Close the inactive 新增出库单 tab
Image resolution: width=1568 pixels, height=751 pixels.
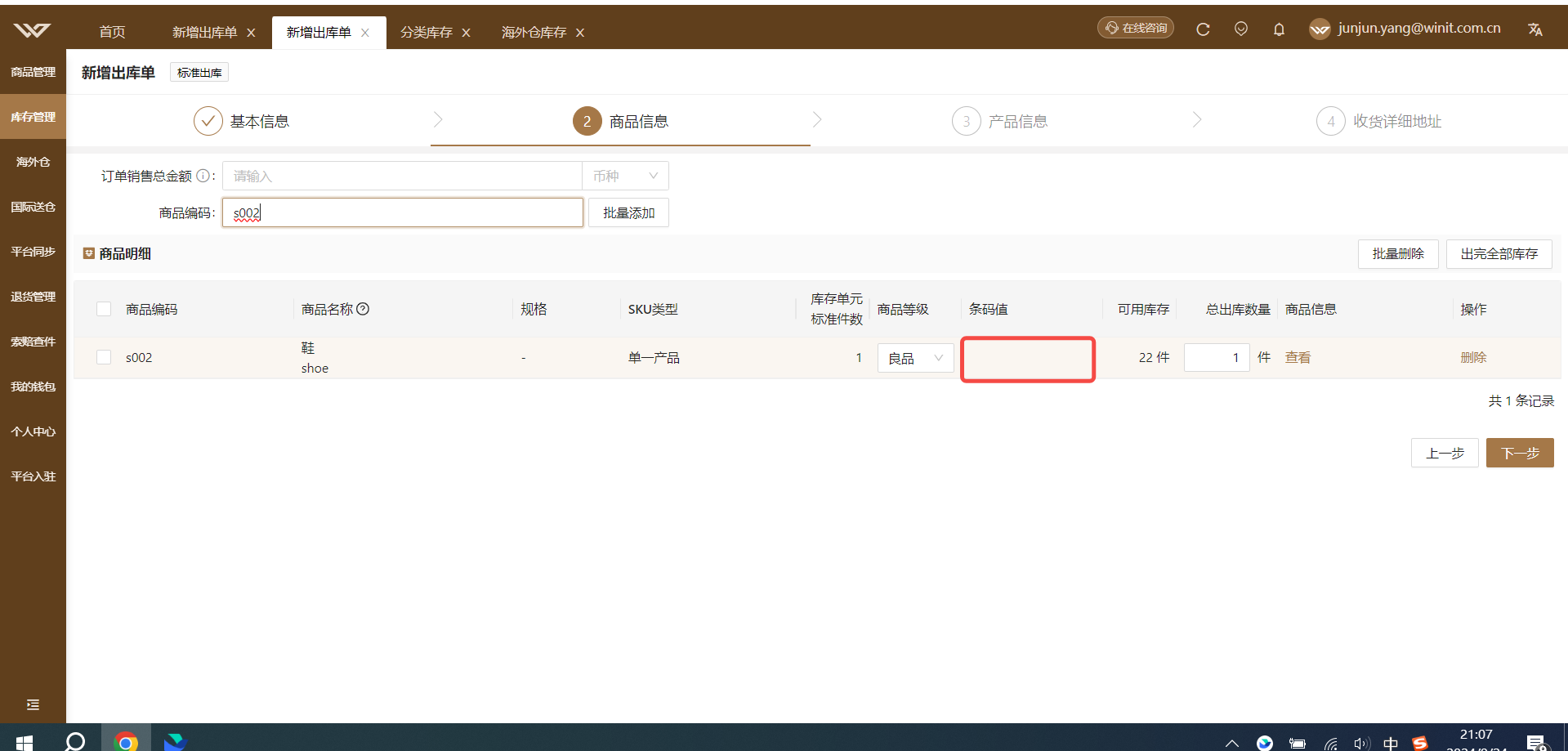point(251,33)
